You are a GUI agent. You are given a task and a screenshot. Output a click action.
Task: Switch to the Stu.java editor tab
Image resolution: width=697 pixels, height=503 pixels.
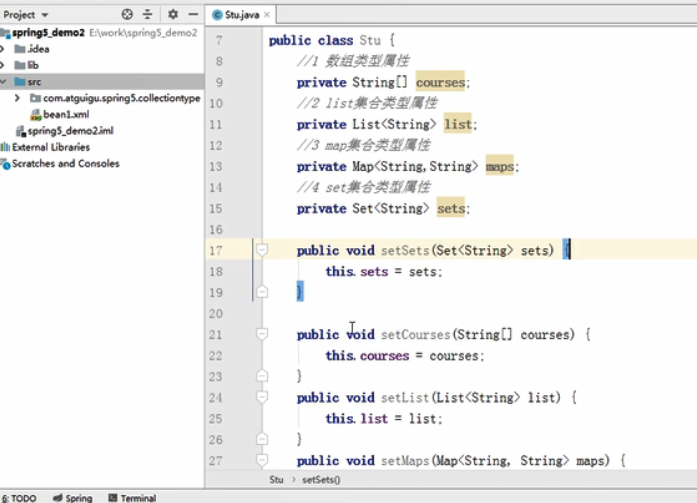(x=242, y=15)
